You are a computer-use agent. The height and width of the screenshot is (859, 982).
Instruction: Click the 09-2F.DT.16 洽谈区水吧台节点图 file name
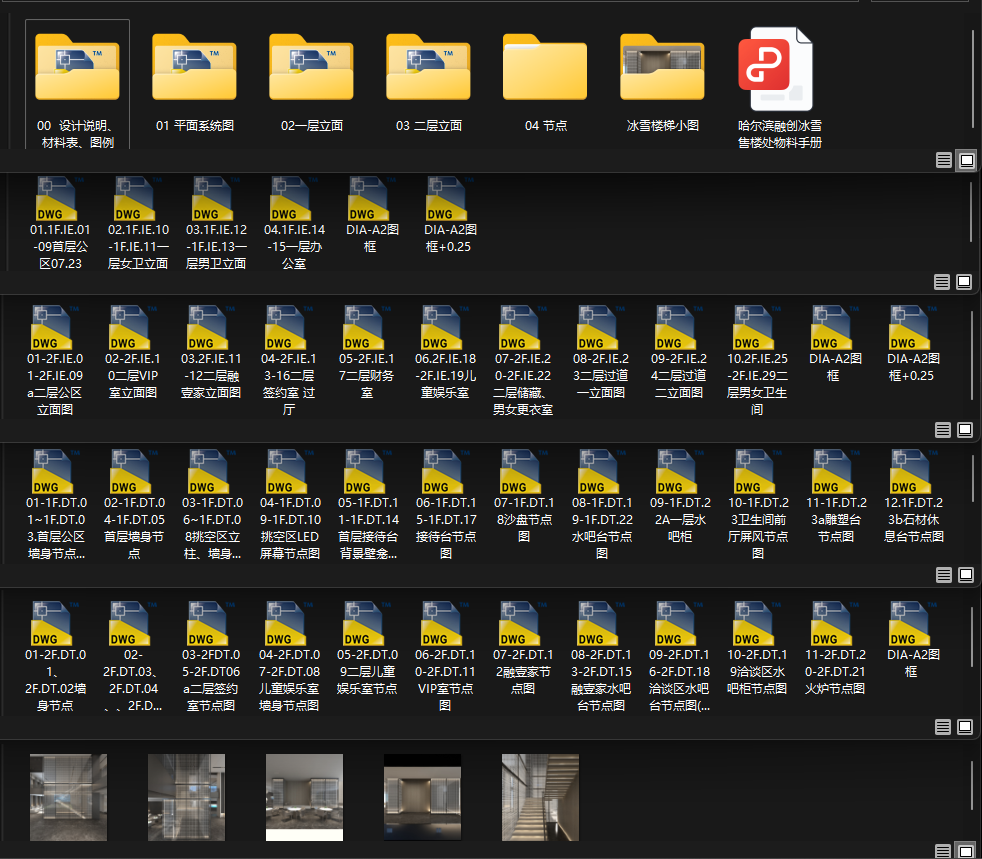[679, 680]
